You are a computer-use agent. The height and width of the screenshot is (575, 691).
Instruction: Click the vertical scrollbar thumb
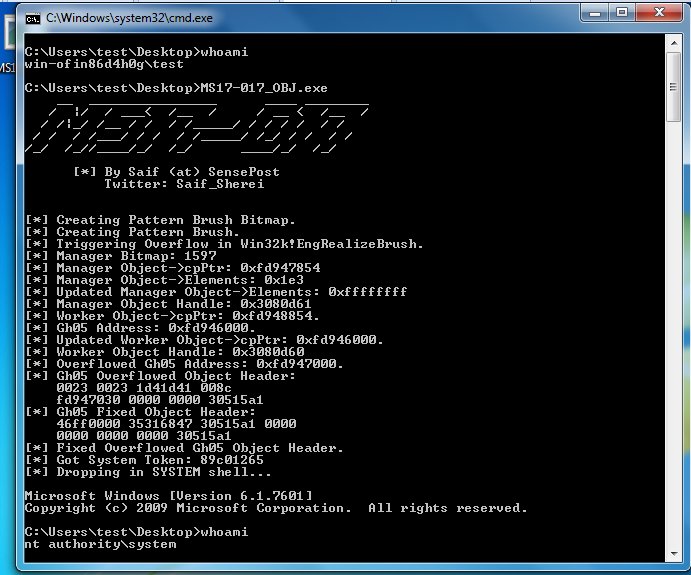[674, 87]
